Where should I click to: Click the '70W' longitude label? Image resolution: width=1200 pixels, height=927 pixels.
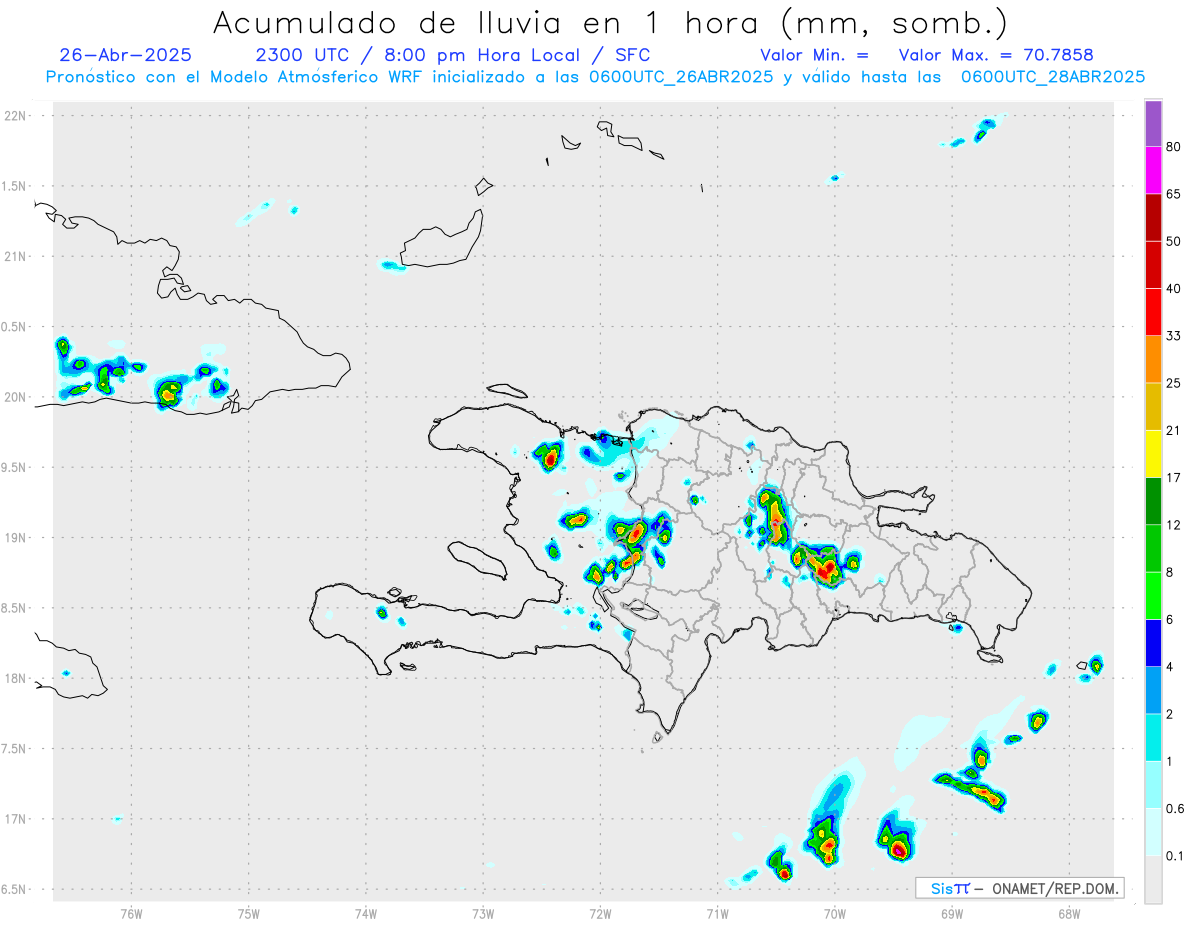pyautogui.click(x=835, y=914)
